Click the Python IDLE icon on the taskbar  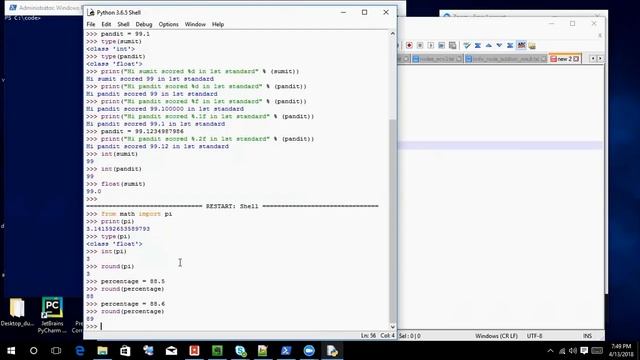tap(332, 351)
